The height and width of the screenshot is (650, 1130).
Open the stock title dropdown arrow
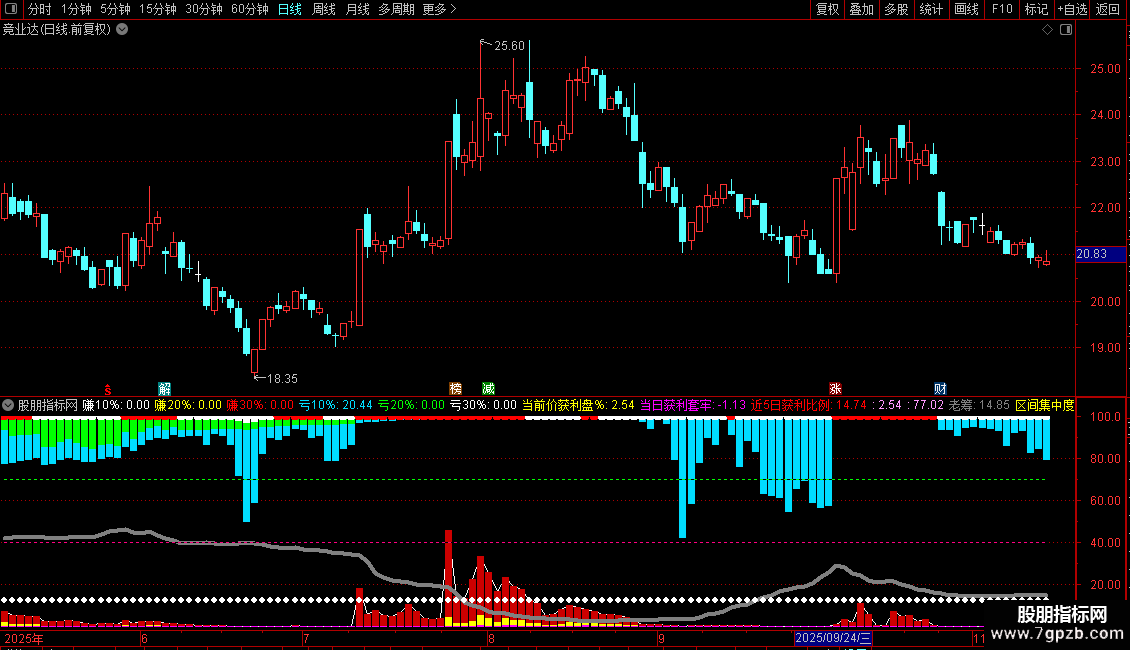click(123, 29)
